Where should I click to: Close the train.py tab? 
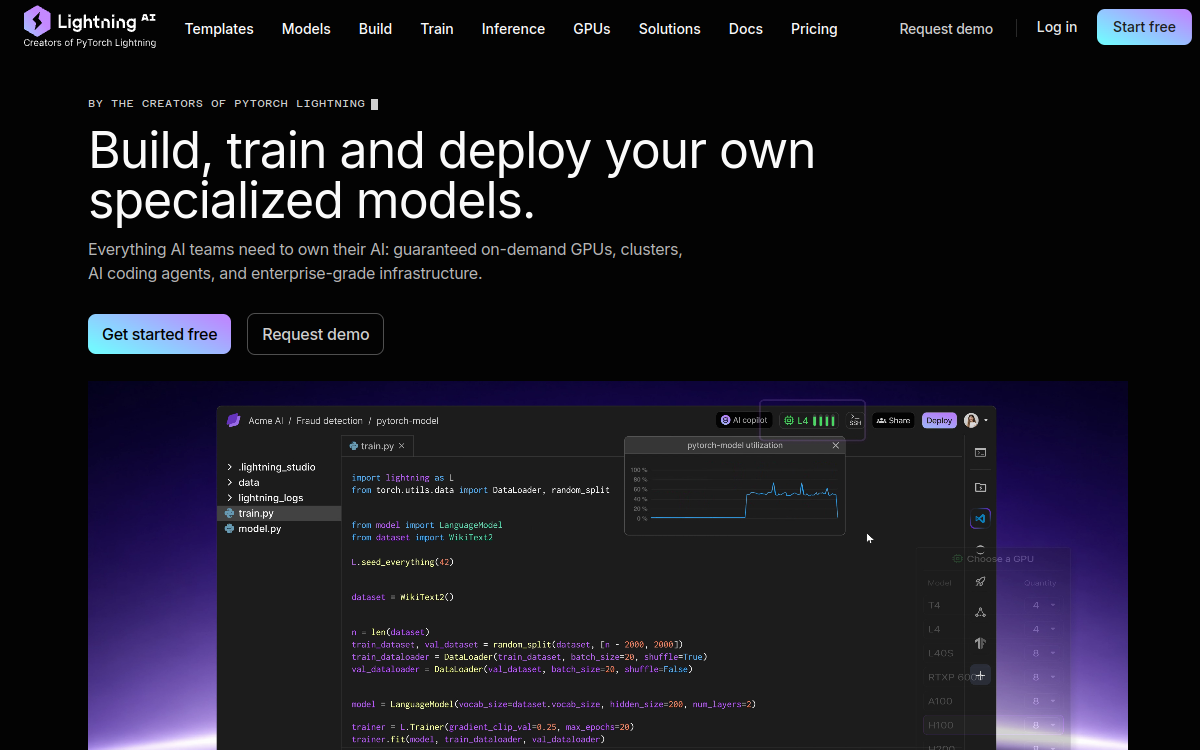click(x=402, y=446)
